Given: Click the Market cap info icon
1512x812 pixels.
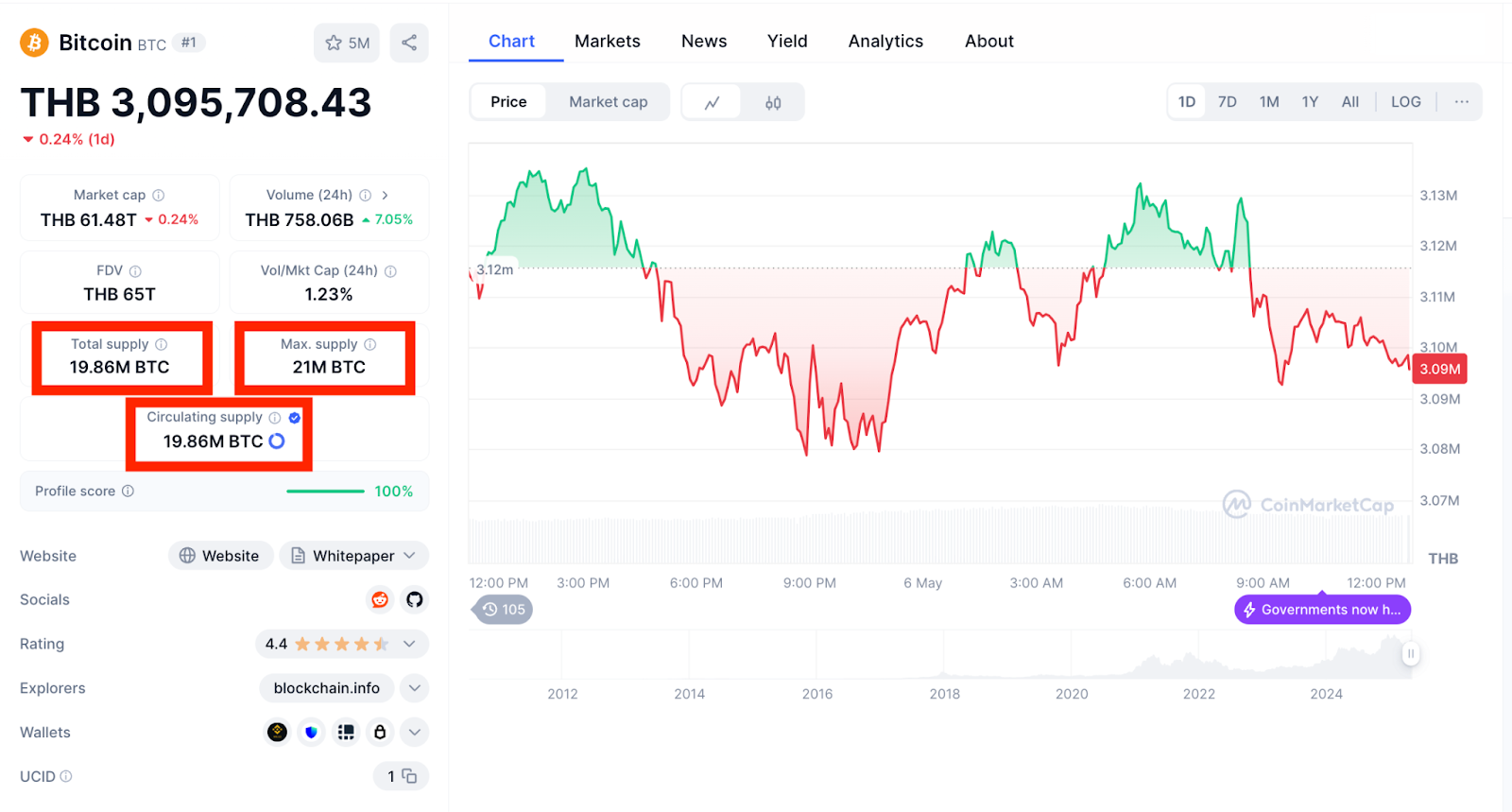Looking at the screenshot, I should click(159, 195).
